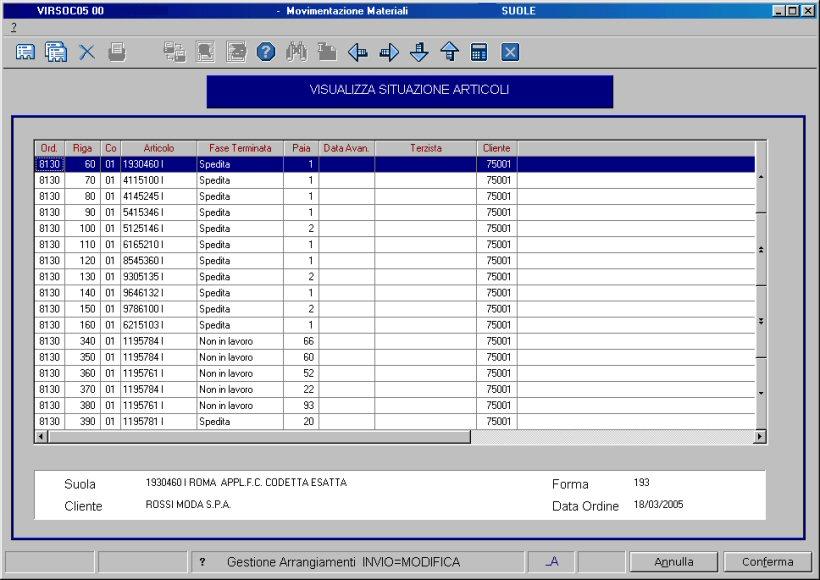Click the greyed printer icon

tap(117, 52)
